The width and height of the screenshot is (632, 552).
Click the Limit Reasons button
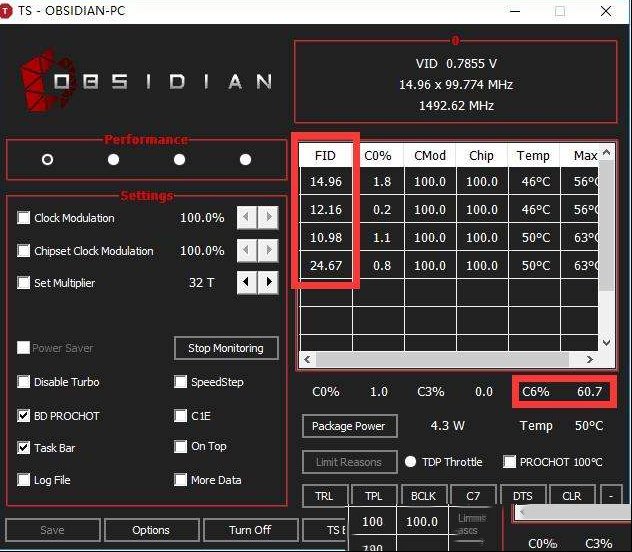[349, 462]
